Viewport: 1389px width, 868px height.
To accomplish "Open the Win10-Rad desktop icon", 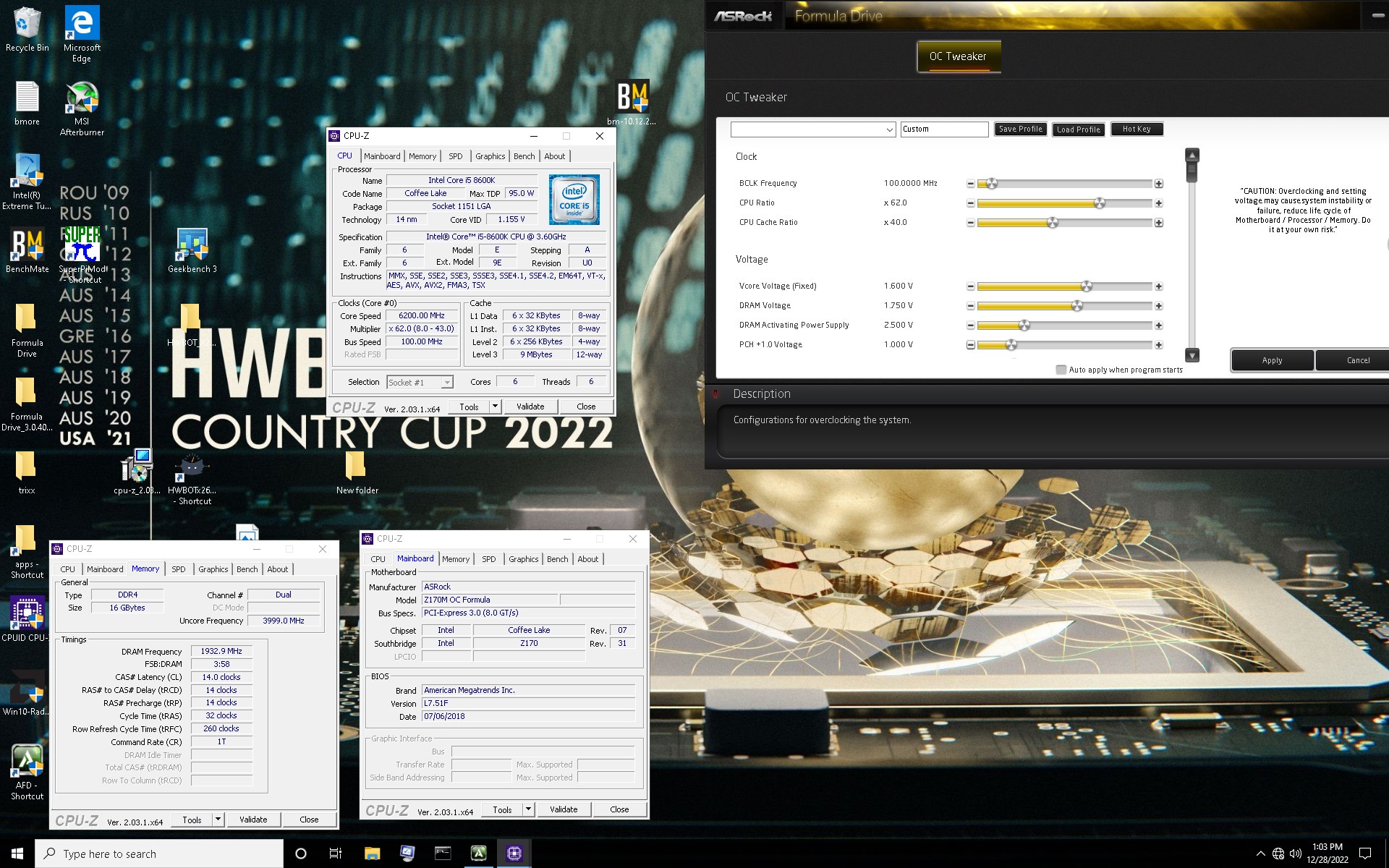I will [27, 693].
